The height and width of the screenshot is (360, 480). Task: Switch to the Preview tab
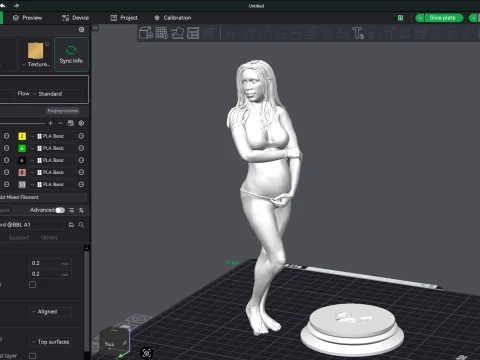click(27, 18)
